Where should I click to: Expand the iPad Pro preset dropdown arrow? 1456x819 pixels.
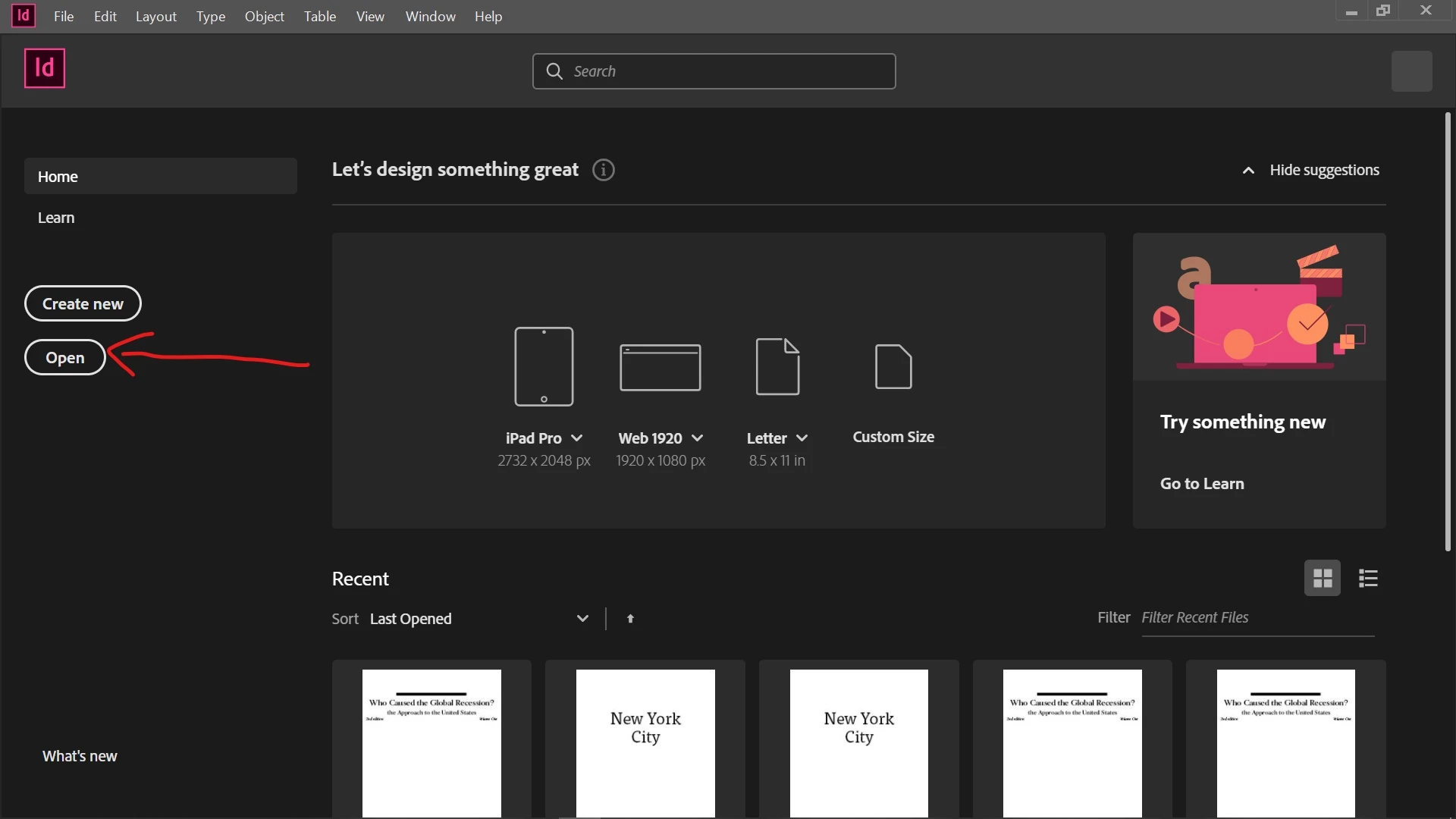pos(576,438)
